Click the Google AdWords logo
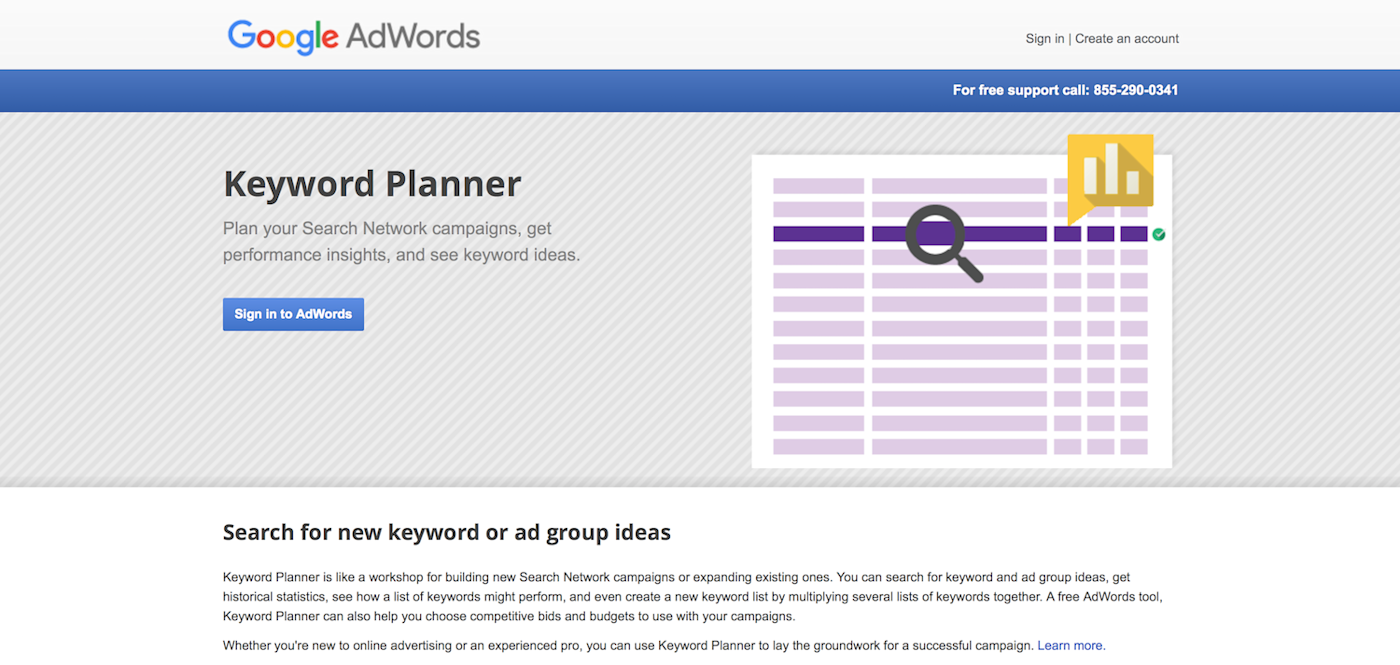 (354, 36)
